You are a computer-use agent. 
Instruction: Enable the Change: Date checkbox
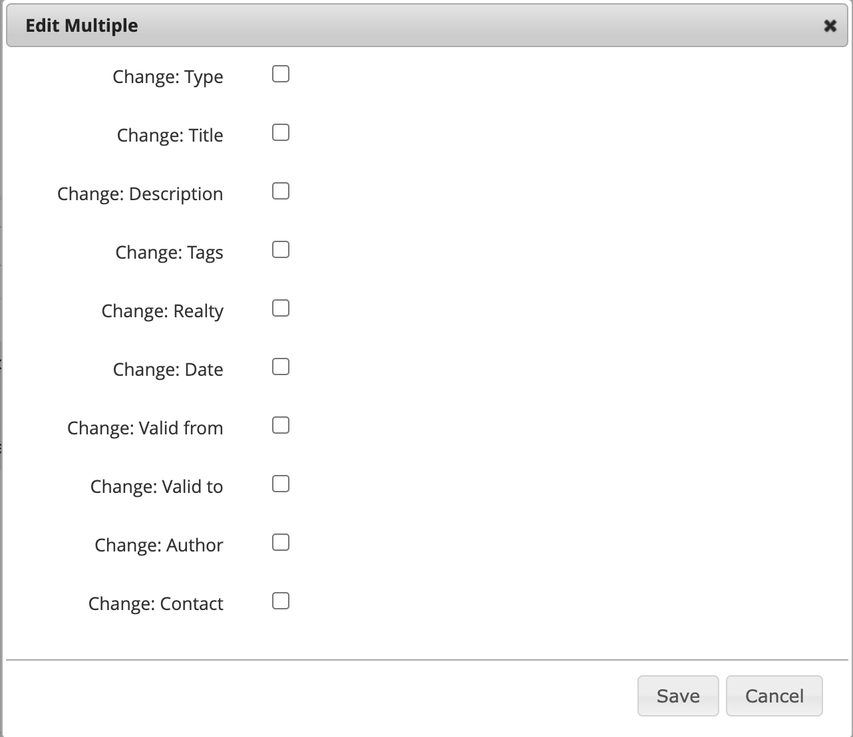(x=281, y=367)
